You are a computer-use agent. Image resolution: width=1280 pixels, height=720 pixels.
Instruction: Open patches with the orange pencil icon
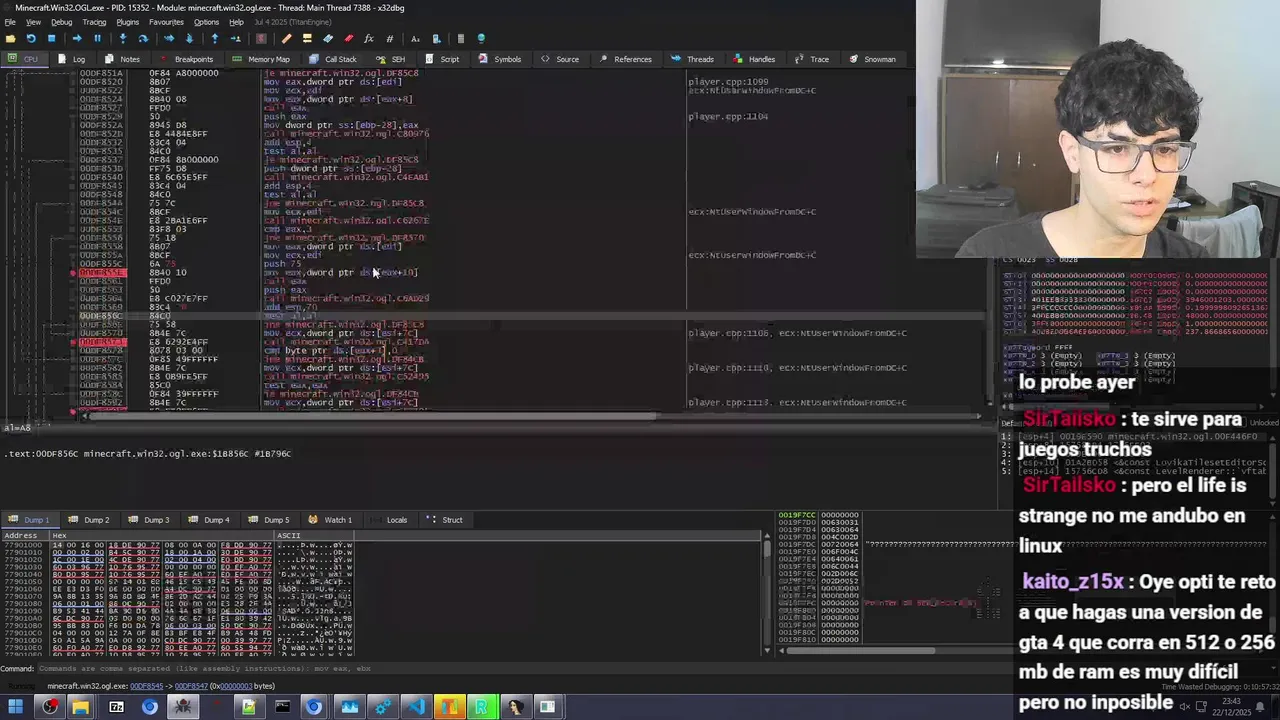click(x=287, y=38)
